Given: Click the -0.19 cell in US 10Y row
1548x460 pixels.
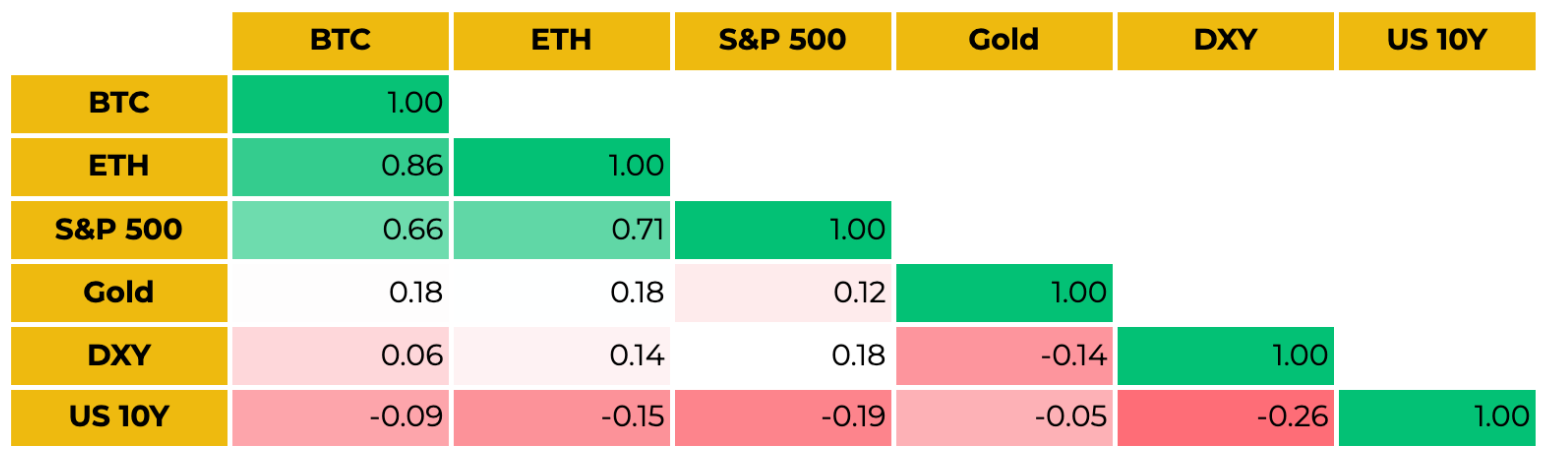Looking at the screenshot, I should tap(783, 417).
